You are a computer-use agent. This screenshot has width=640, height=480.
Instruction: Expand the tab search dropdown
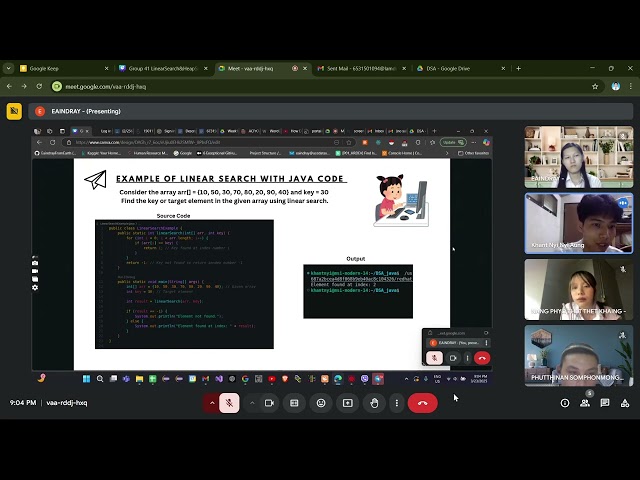(8, 69)
